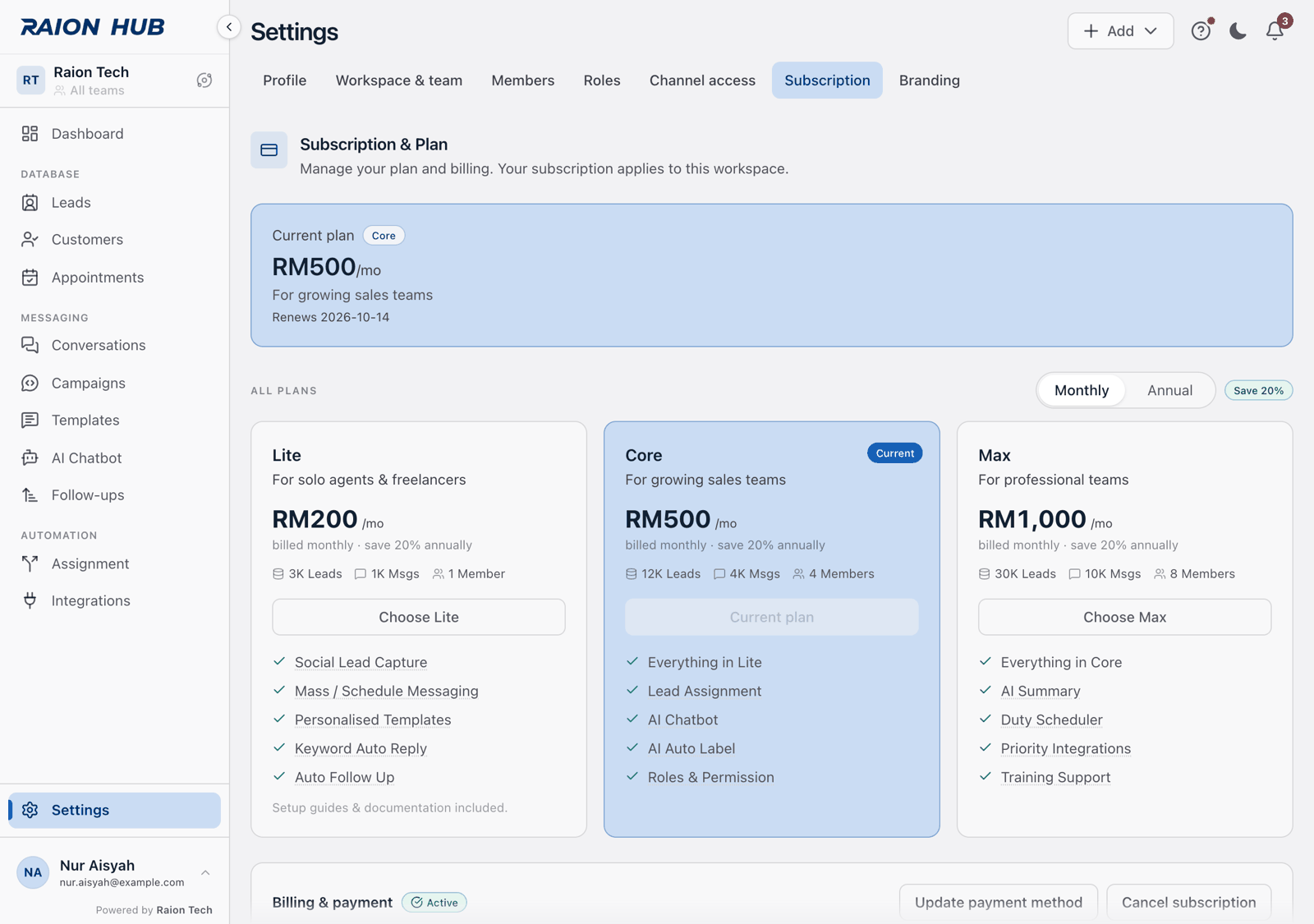
Task: Click Roles & Permission feature text
Action: [710, 778]
